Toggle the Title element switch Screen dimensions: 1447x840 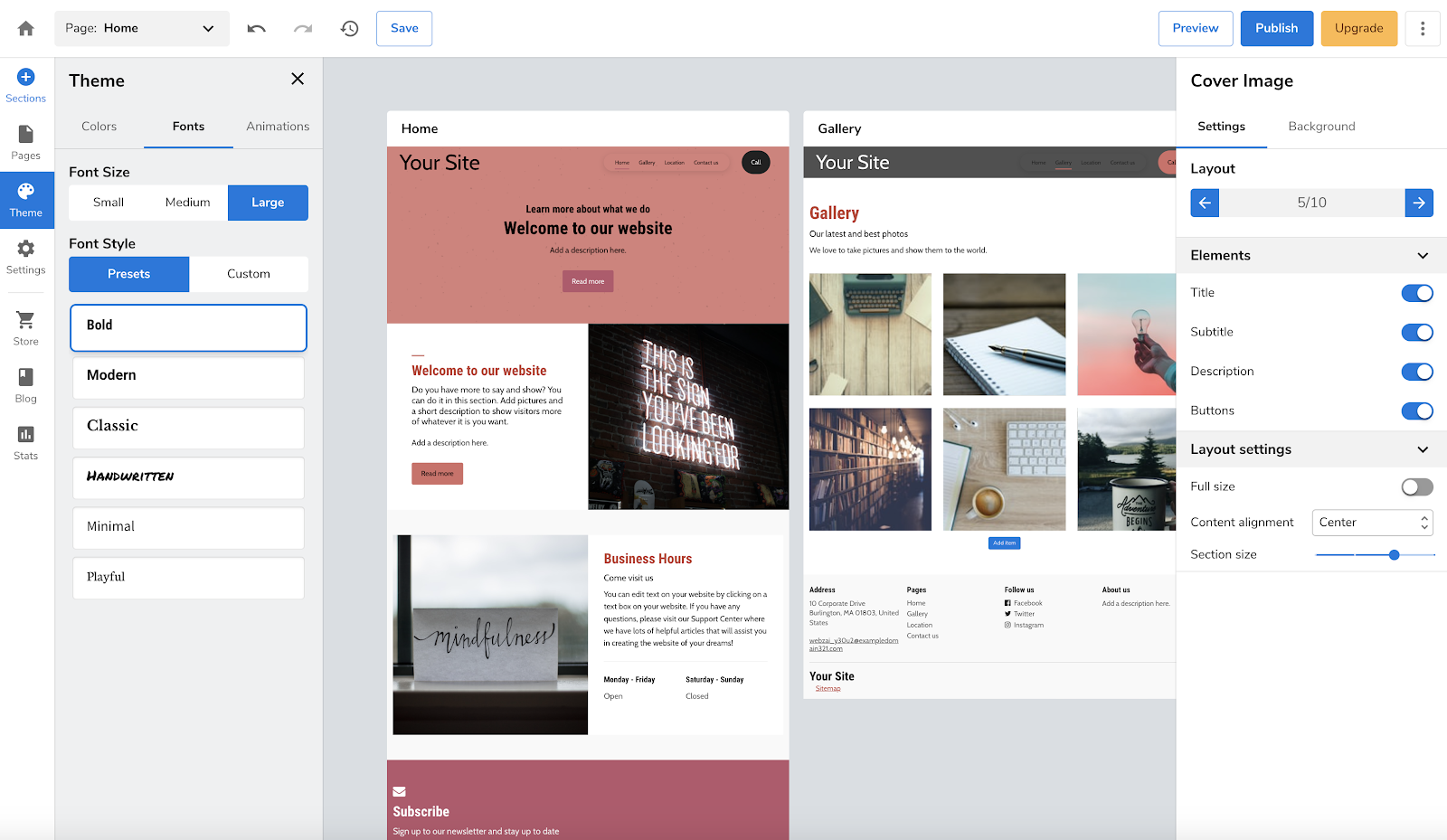click(1417, 293)
